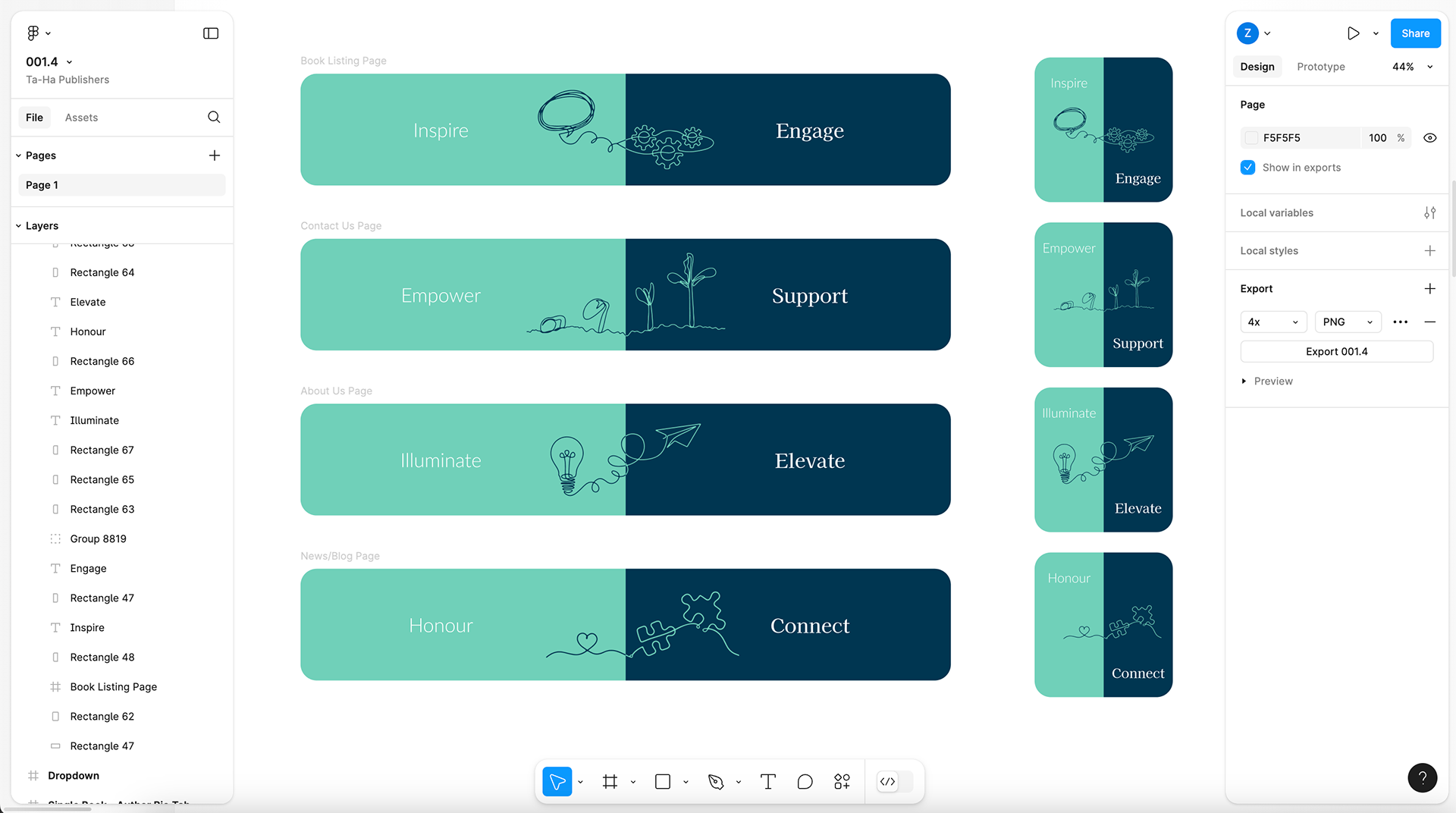Viewport: 1456px width, 813px height.
Task: Select the Honour Connect mobile card
Action: tap(1103, 624)
